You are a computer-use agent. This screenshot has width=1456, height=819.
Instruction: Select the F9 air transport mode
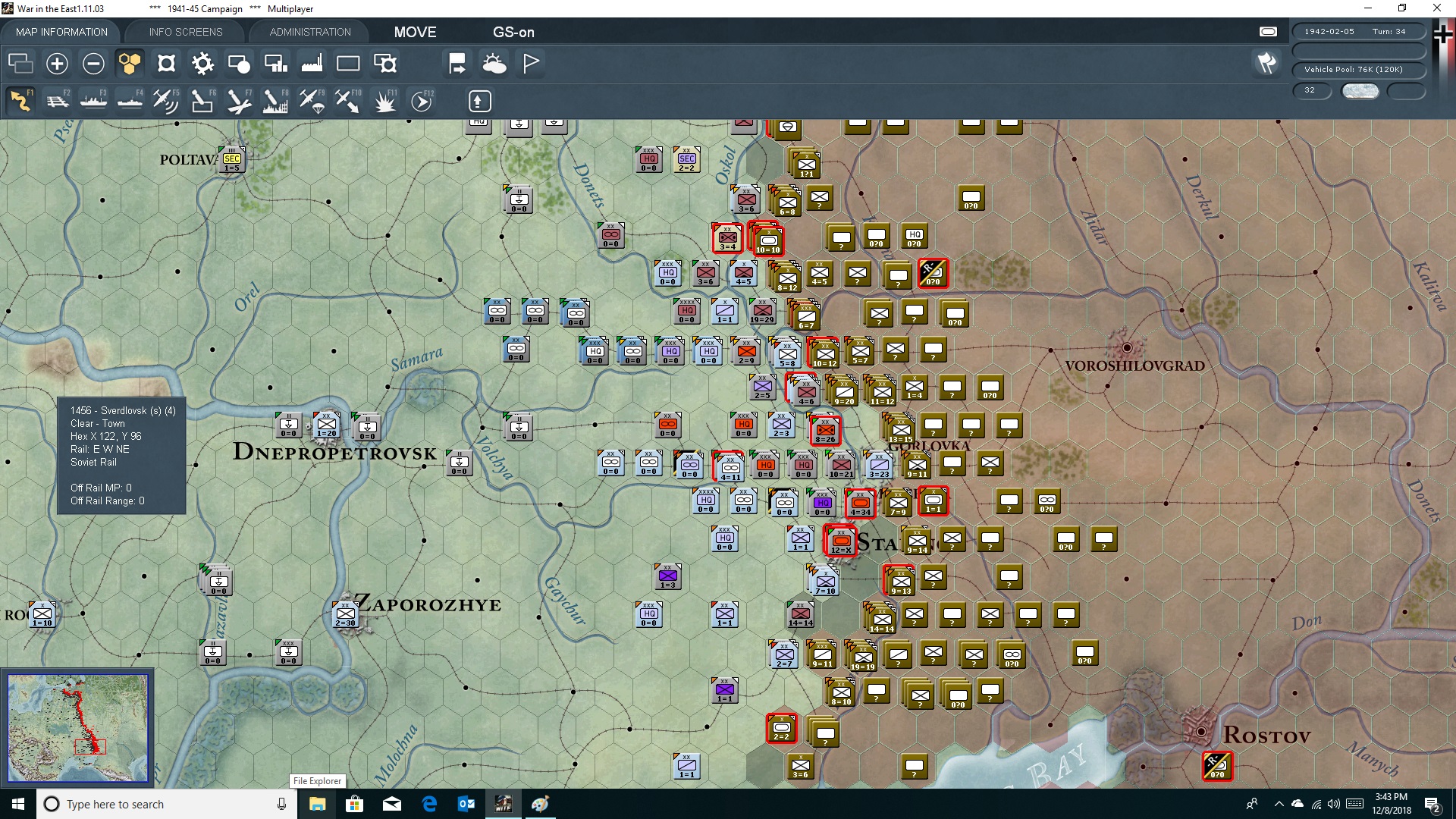(x=312, y=101)
